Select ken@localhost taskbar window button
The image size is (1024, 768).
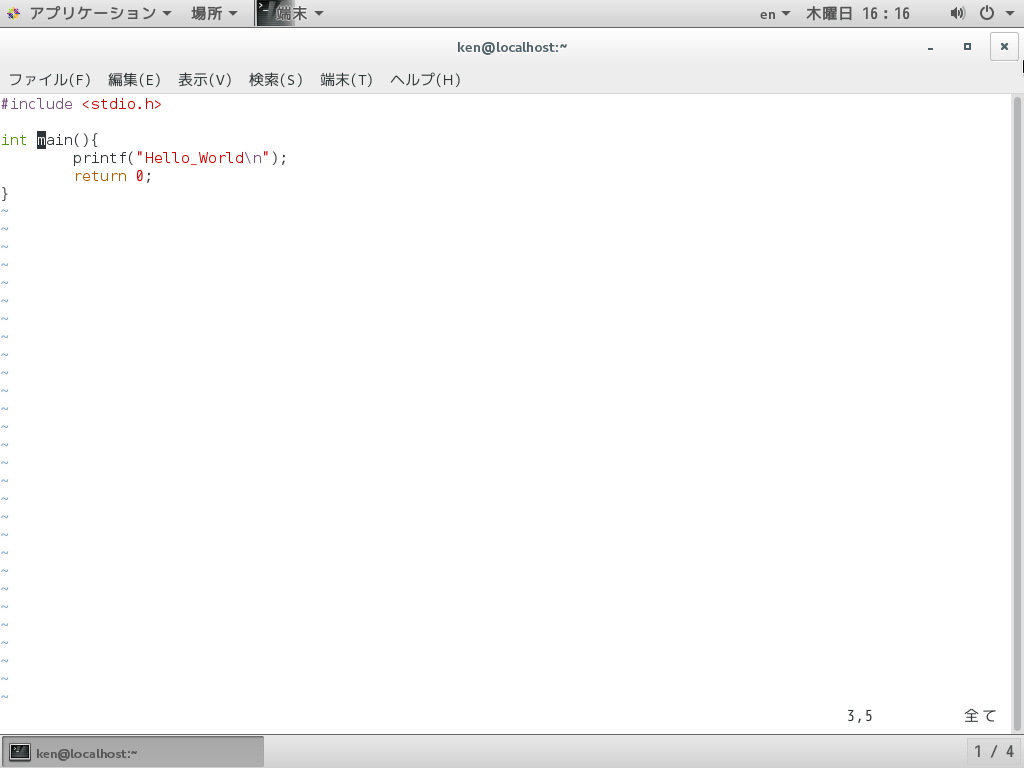click(x=133, y=752)
